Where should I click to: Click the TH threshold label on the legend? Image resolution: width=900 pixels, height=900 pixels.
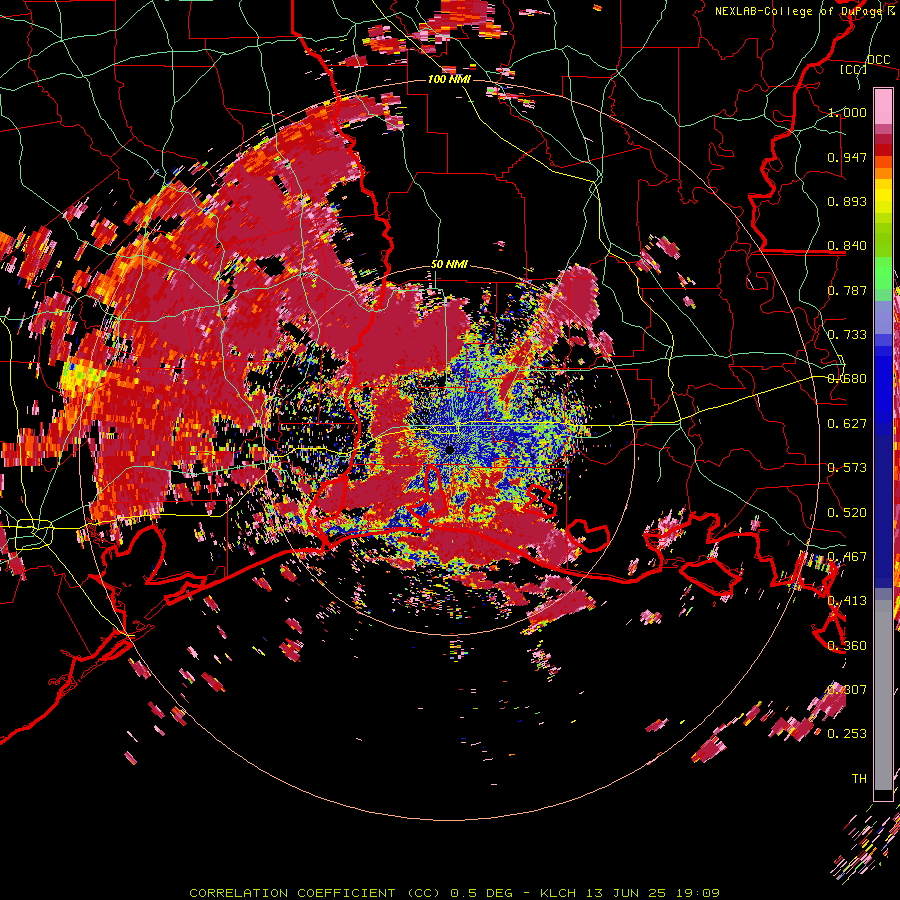tap(859, 779)
